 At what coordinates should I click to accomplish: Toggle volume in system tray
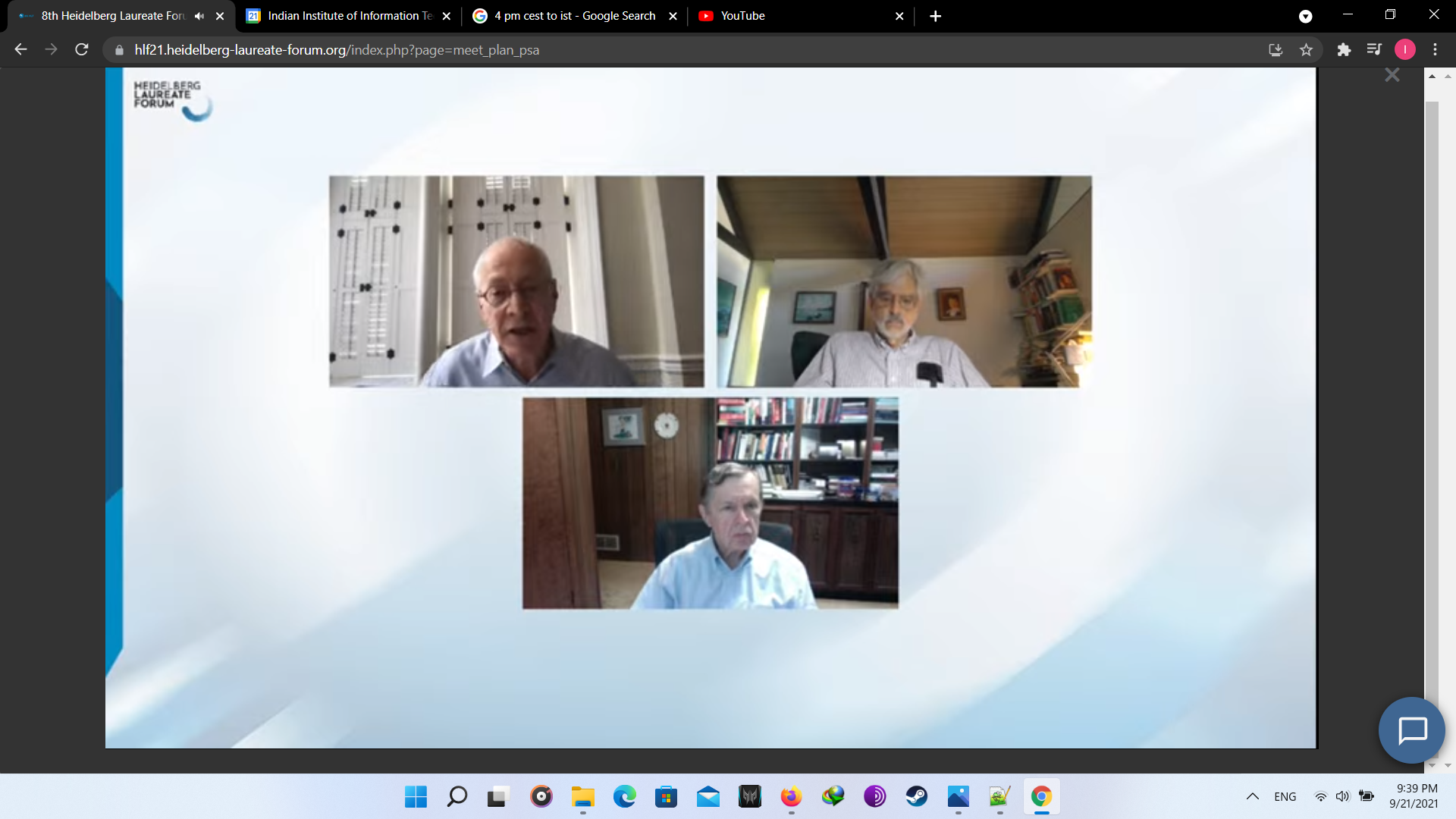tap(1342, 796)
